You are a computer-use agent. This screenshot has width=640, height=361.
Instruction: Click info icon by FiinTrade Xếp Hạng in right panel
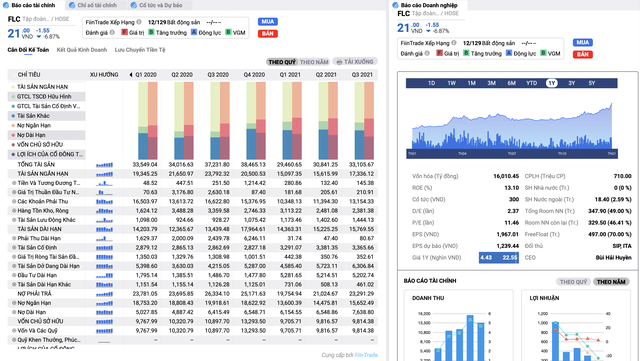[x=453, y=43]
